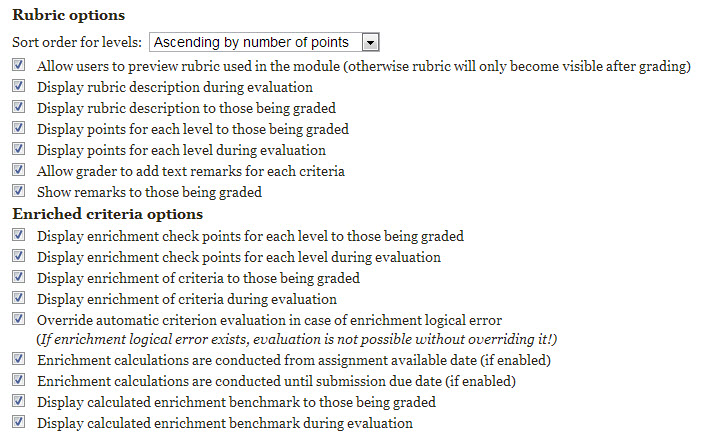Toggle Display rubric description during evaluation checkbox
This screenshot has width=717, height=441.
[19, 87]
